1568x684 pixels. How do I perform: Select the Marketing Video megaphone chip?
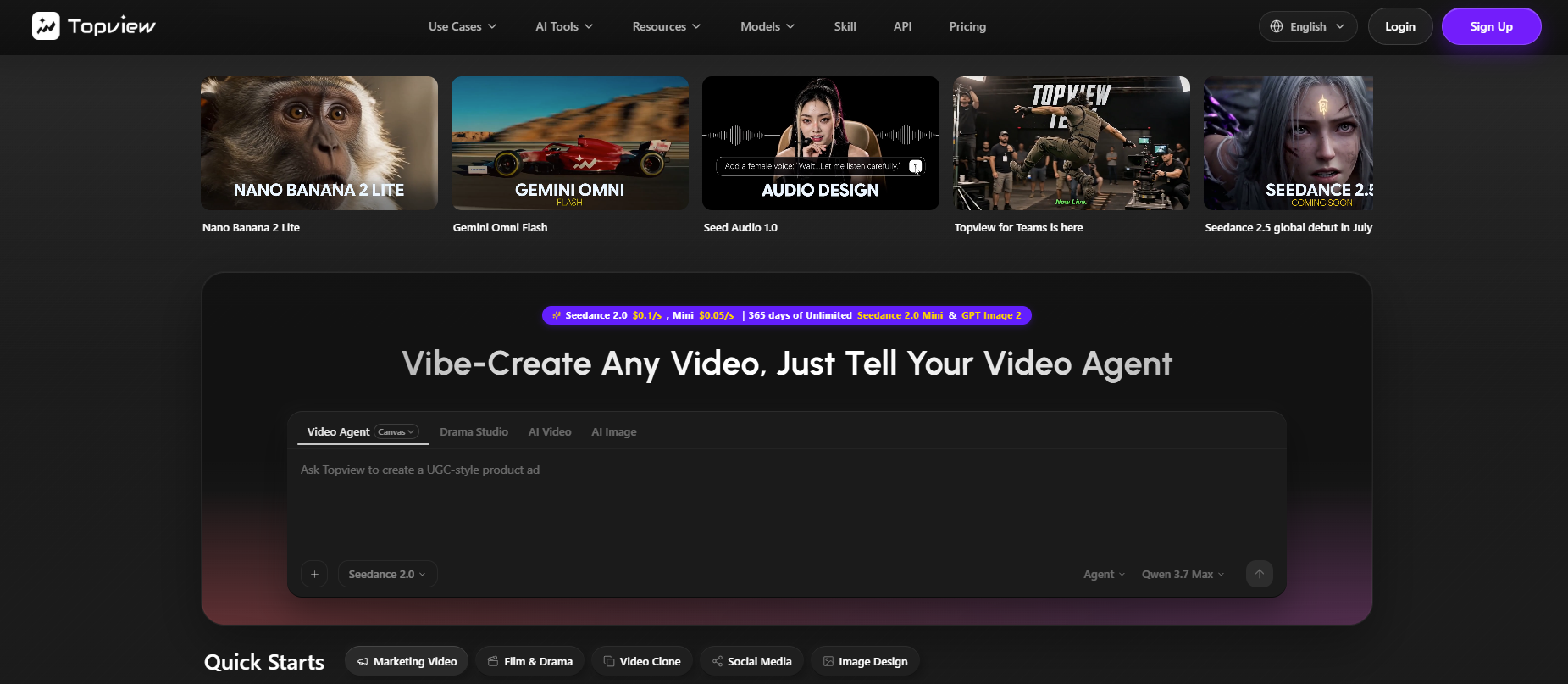[407, 661]
